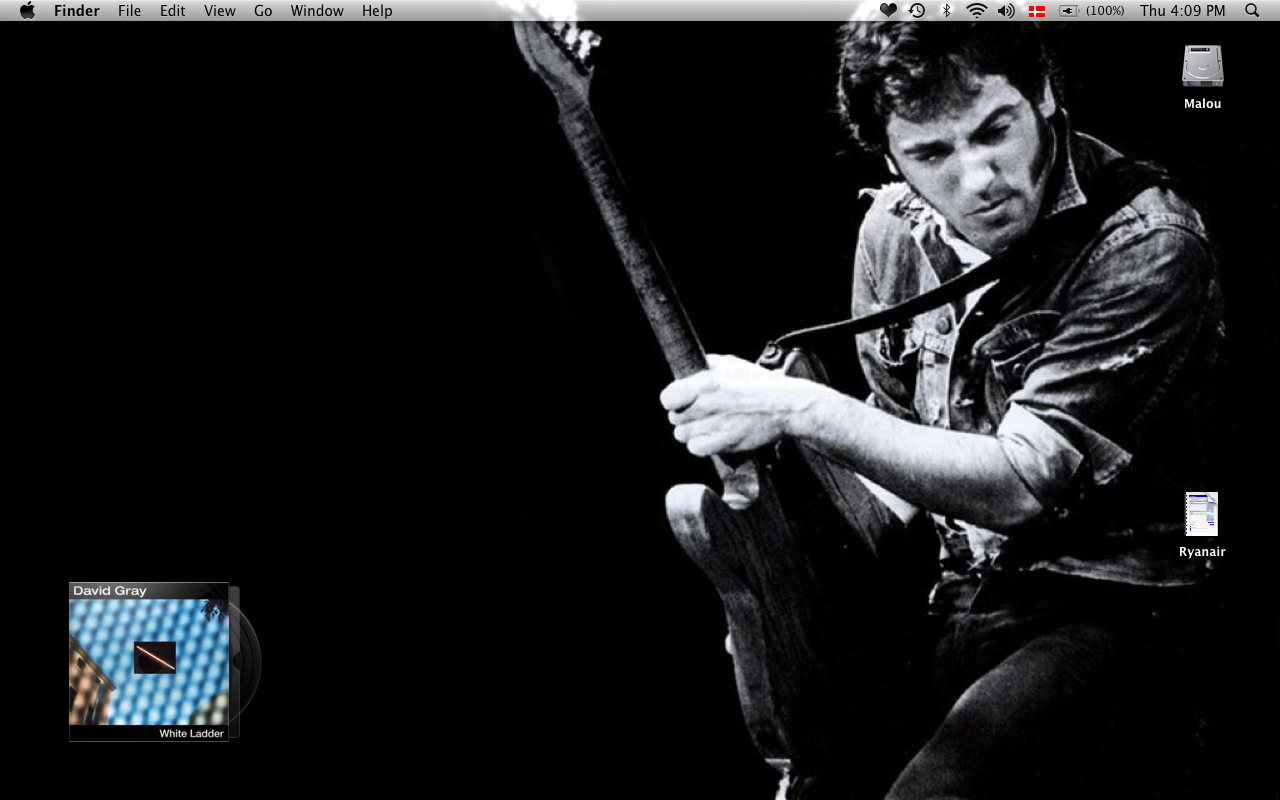
Task: Click the Malou drive label
Action: (x=1202, y=104)
